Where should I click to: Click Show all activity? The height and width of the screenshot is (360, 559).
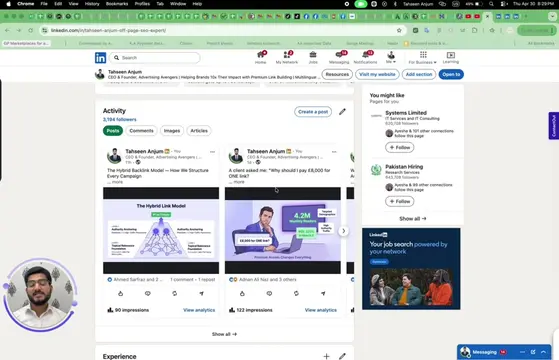point(224,334)
